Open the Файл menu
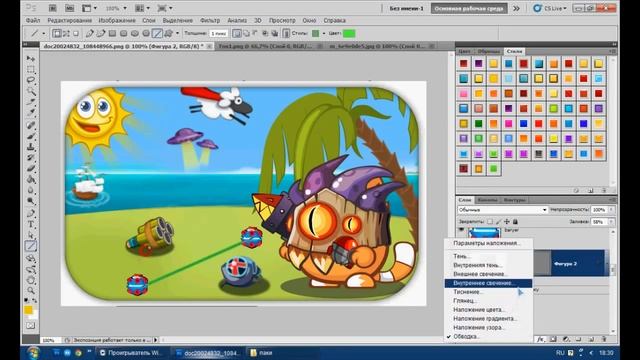Screen dimensions: 640x360 point(33,20)
